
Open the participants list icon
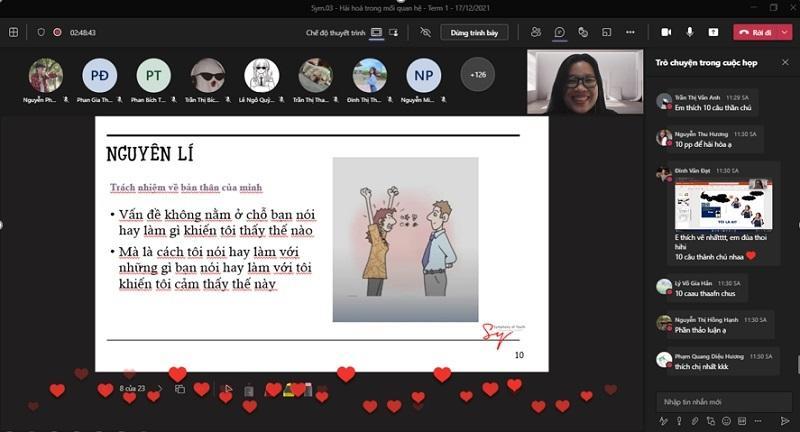(537, 32)
